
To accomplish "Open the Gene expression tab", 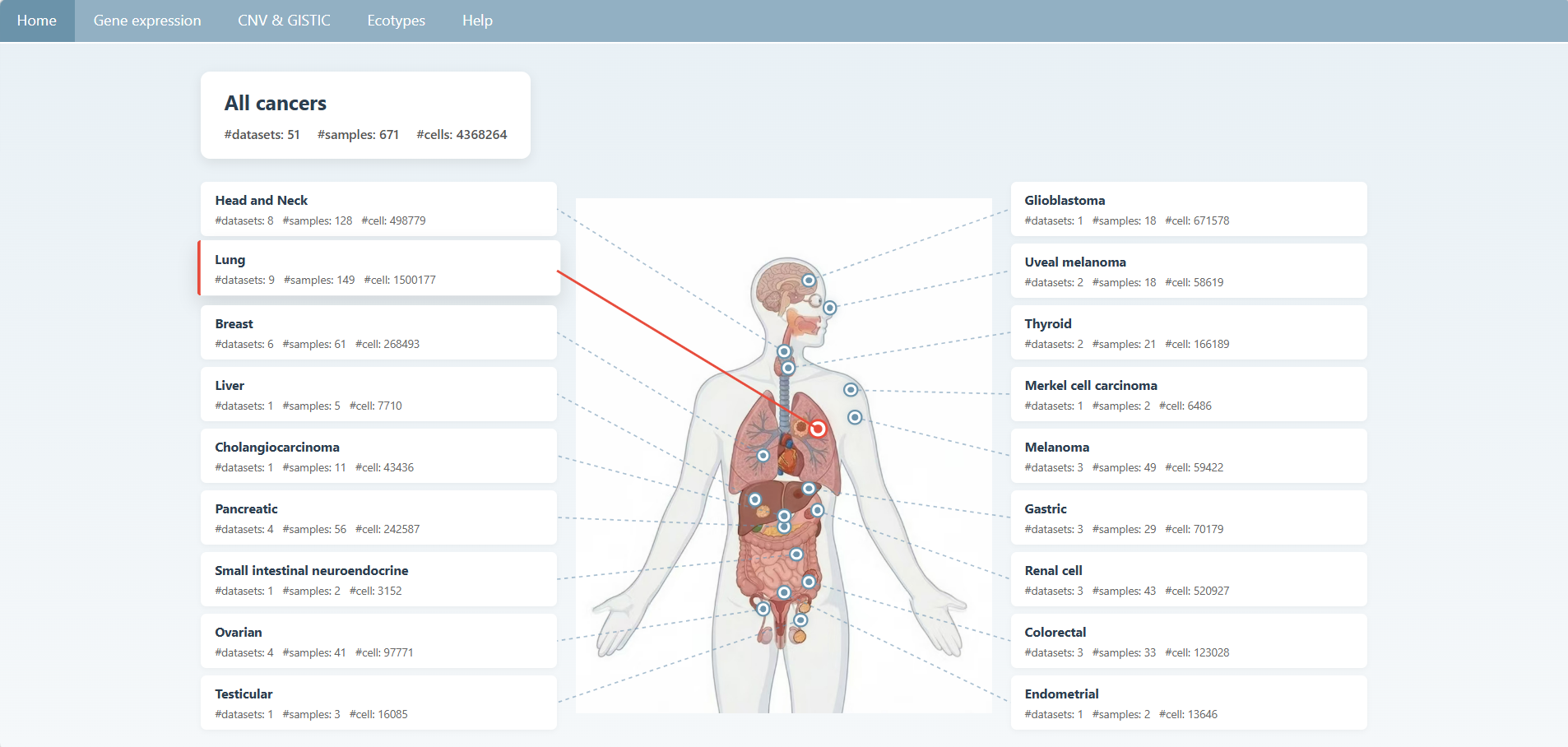I will 147,21.
